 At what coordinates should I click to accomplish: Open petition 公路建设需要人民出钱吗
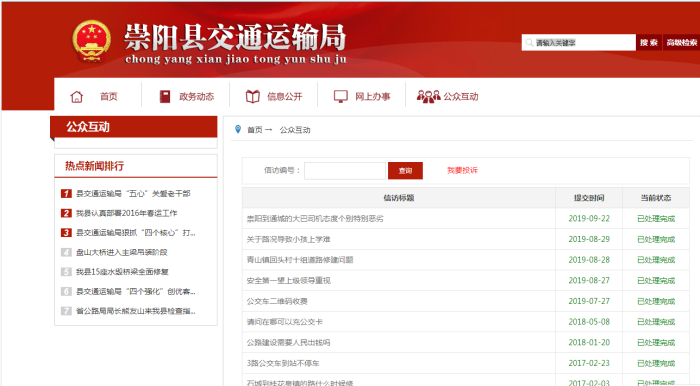pos(288,343)
